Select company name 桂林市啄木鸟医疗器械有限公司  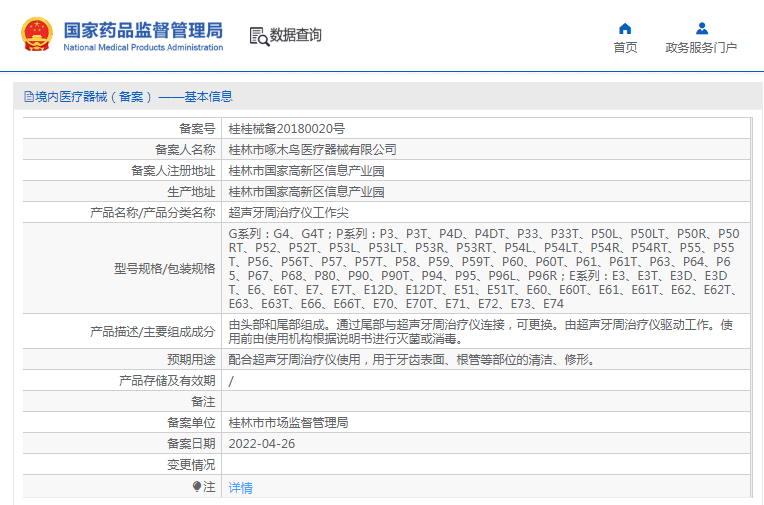(x=312, y=150)
